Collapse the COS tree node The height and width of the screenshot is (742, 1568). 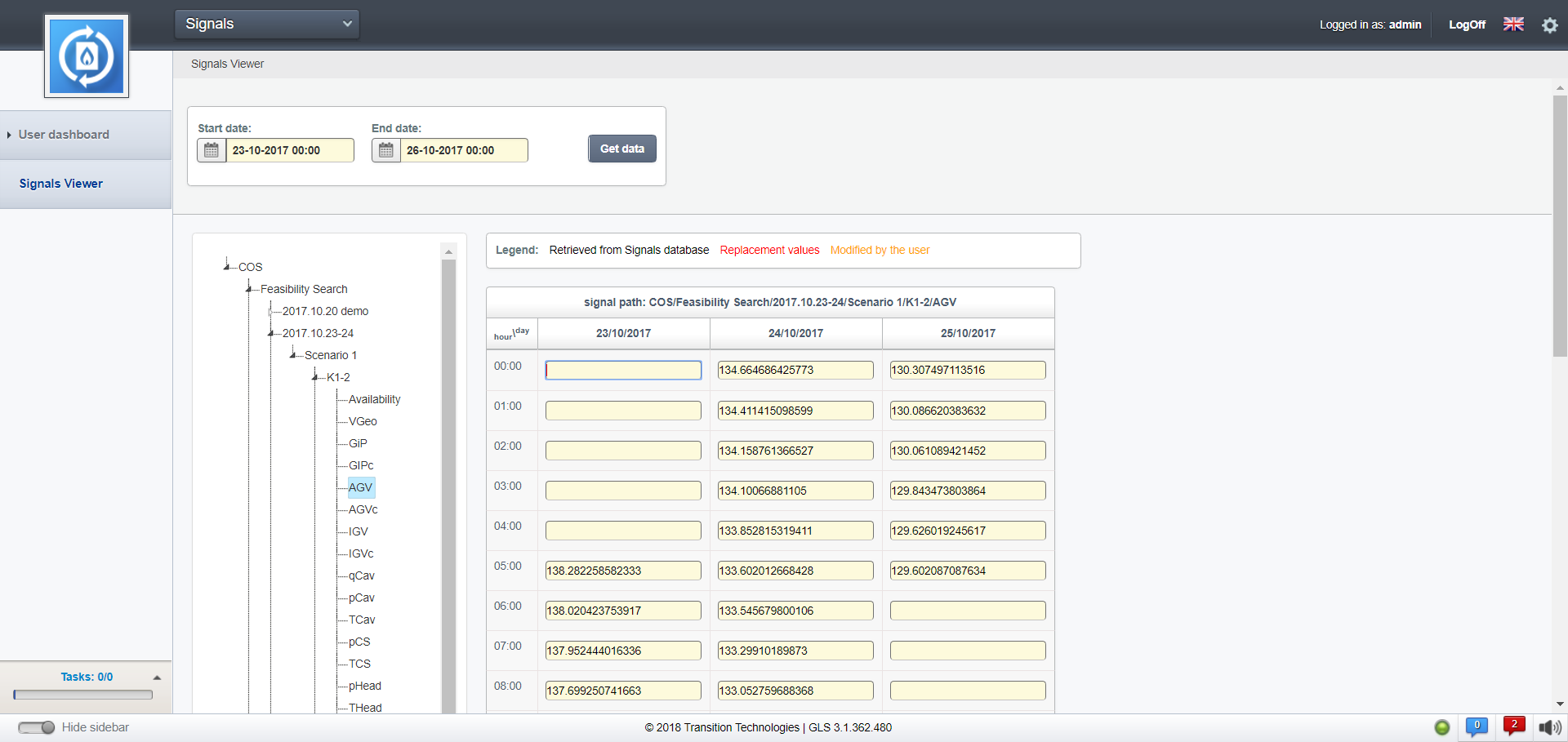click(x=227, y=266)
